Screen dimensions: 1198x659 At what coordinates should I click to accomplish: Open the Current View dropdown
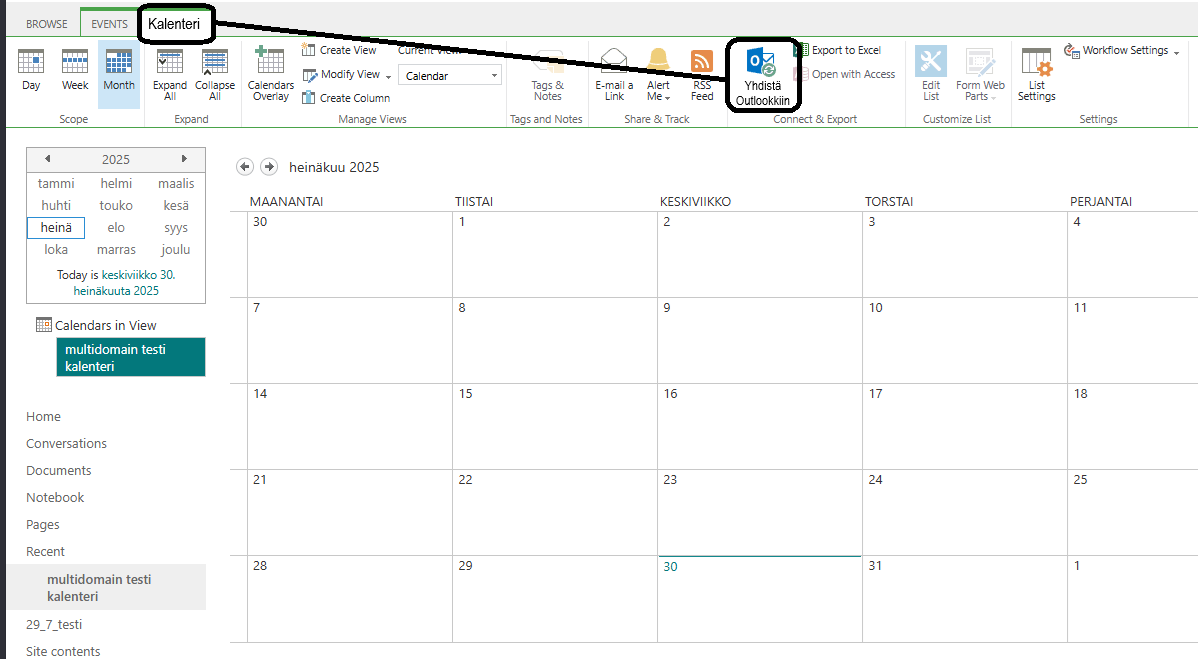(x=450, y=76)
